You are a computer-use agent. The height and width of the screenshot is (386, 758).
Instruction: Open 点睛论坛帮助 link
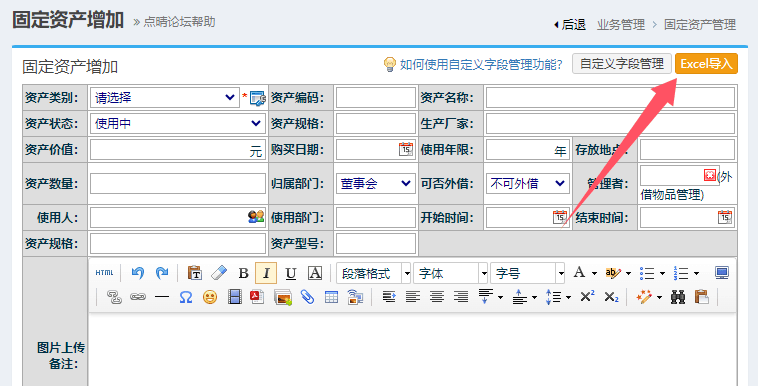tap(179, 22)
